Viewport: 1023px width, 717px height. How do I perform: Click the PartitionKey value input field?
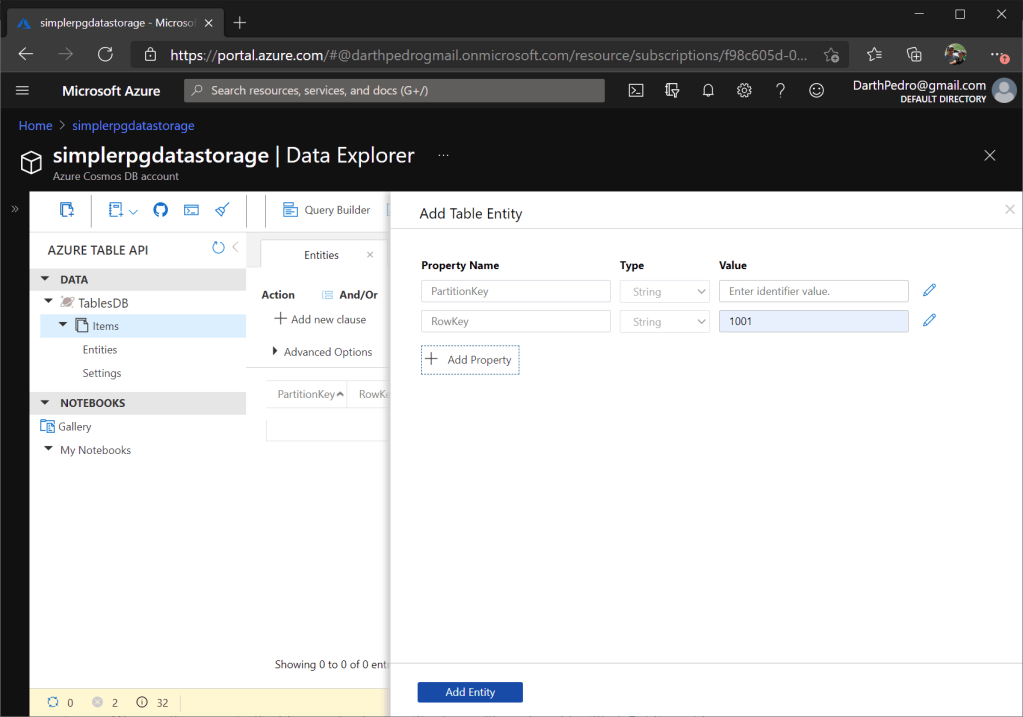(x=813, y=291)
